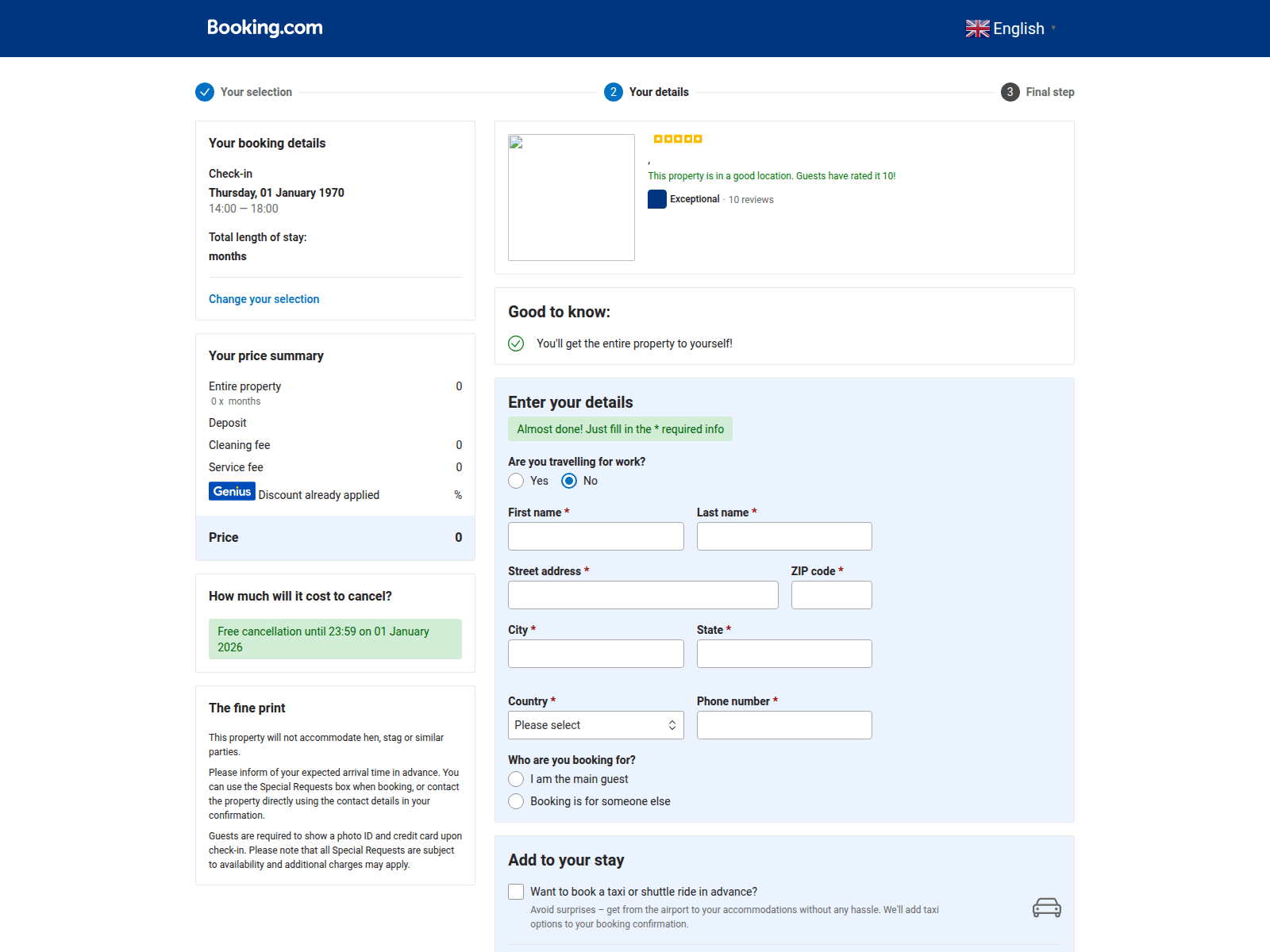Select Booking is for someone else
This screenshot has height=952, width=1270.
516,801
